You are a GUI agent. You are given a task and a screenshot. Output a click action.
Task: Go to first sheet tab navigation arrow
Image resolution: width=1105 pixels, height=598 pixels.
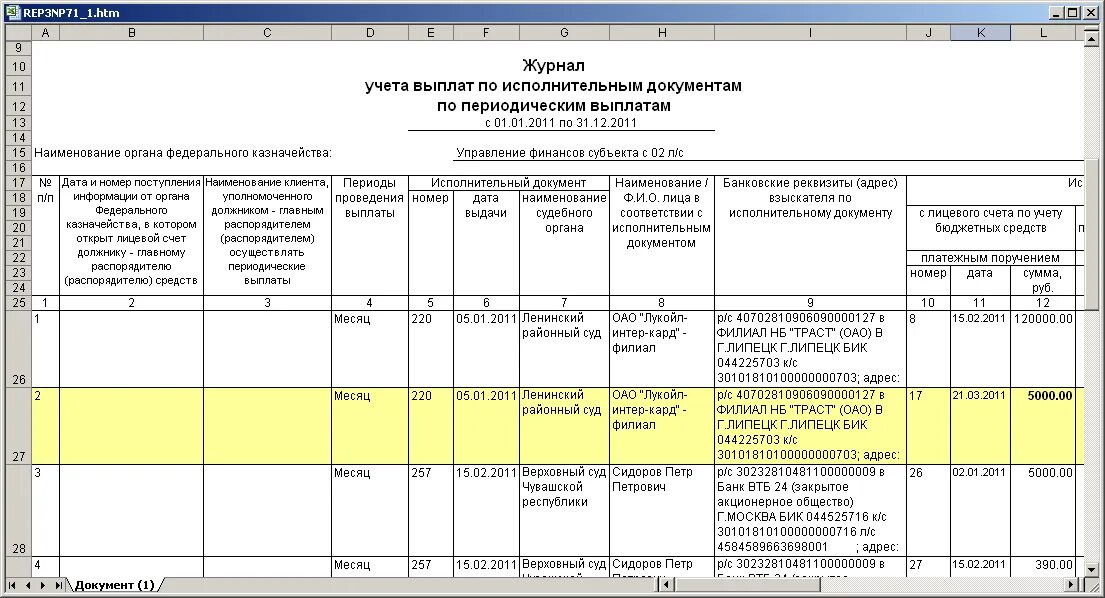pos(12,585)
